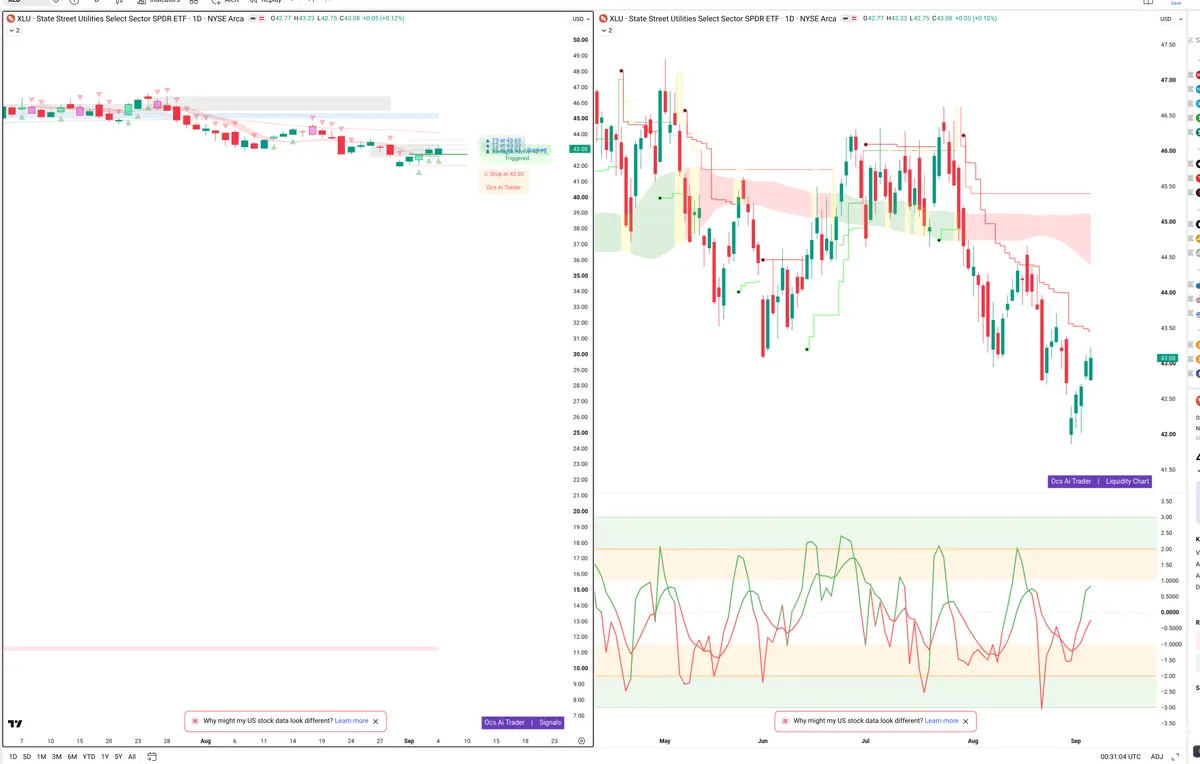Viewport: 1200px width, 764px height.
Task: Click the left chart's 43.08 price tag
Action: pos(580,149)
